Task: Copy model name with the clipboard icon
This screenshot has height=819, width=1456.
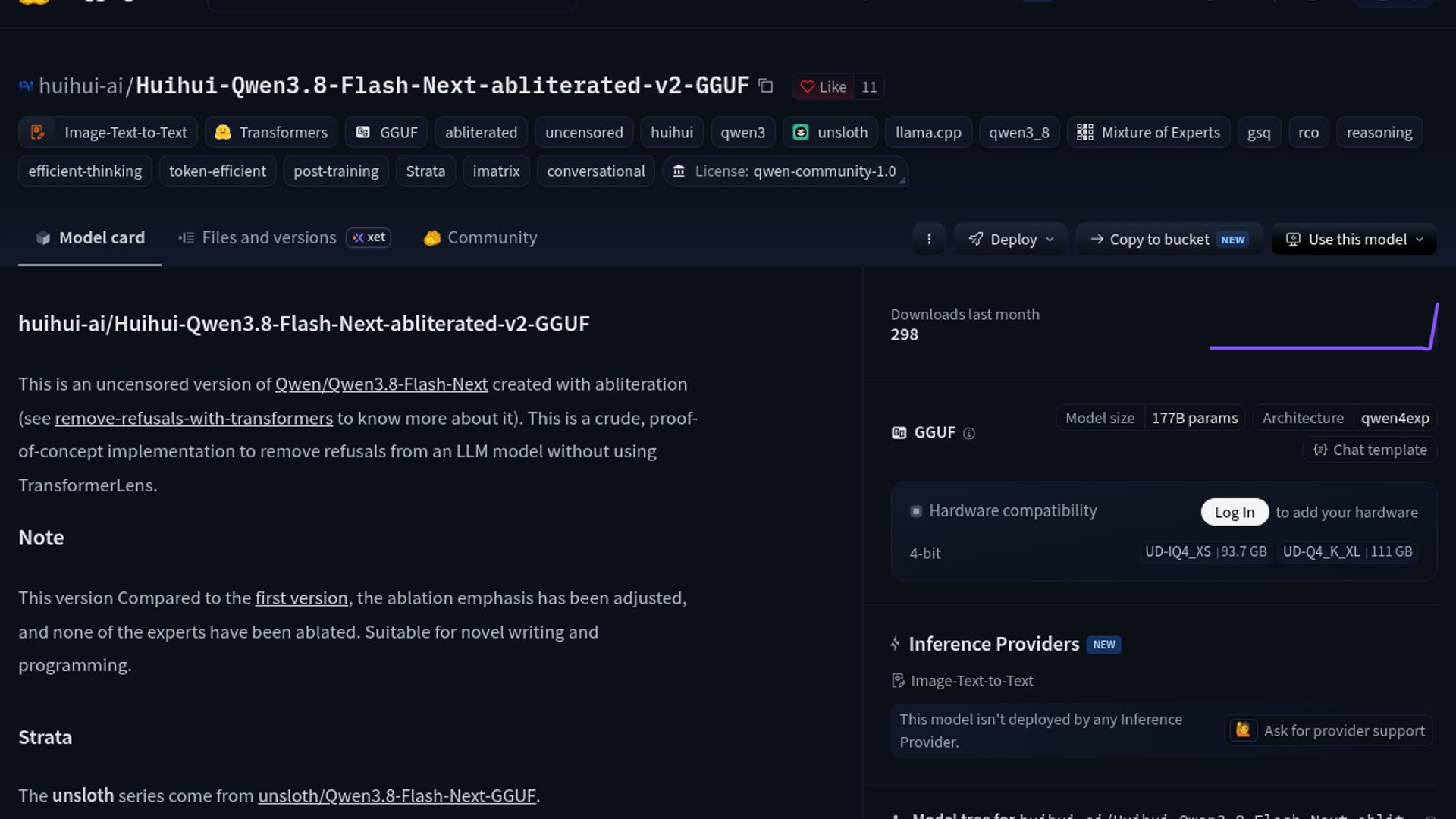Action: coord(766,86)
